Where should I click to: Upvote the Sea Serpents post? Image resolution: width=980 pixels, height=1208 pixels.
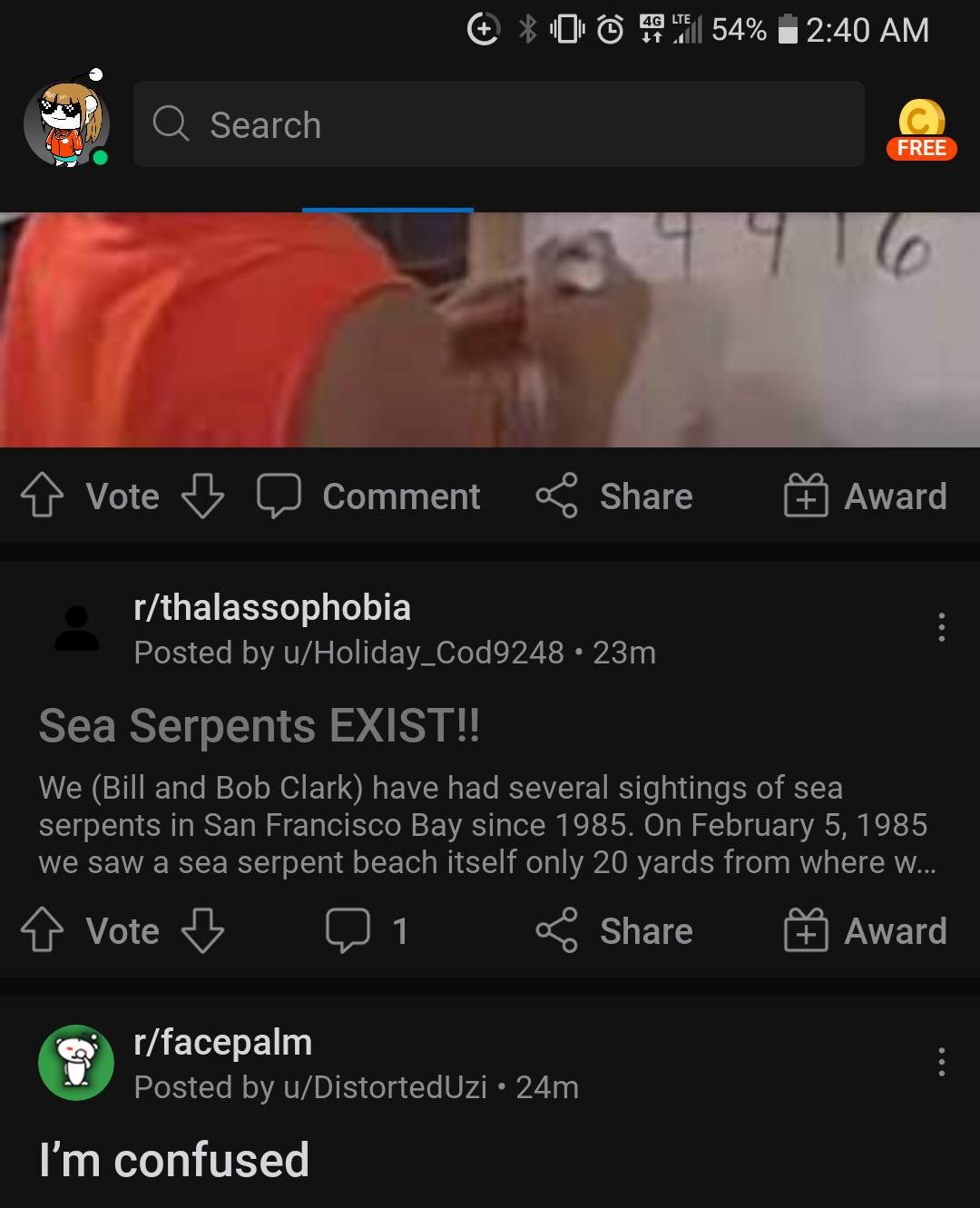(x=43, y=930)
